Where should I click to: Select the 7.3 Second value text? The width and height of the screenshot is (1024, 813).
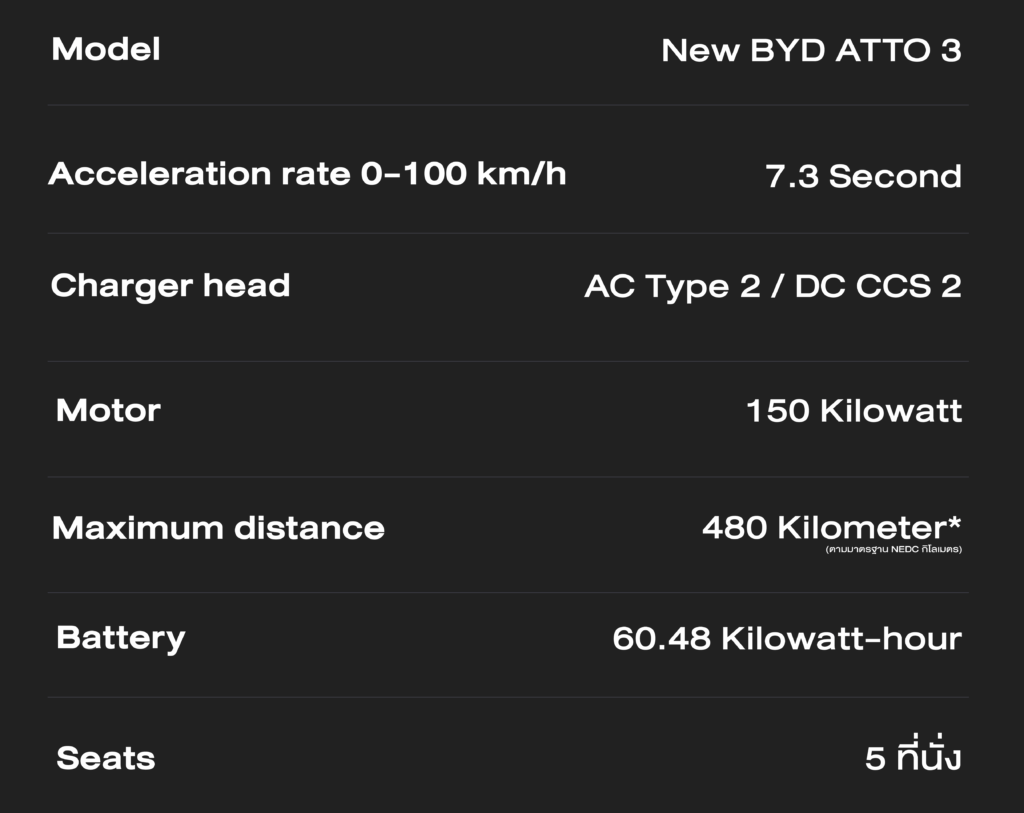pos(863,177)
